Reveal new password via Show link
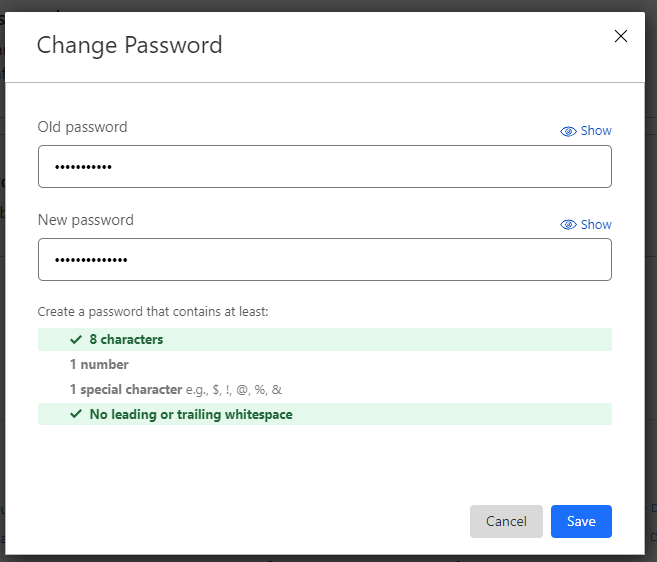Screen dimensions: 657x562 pos(596,225)
